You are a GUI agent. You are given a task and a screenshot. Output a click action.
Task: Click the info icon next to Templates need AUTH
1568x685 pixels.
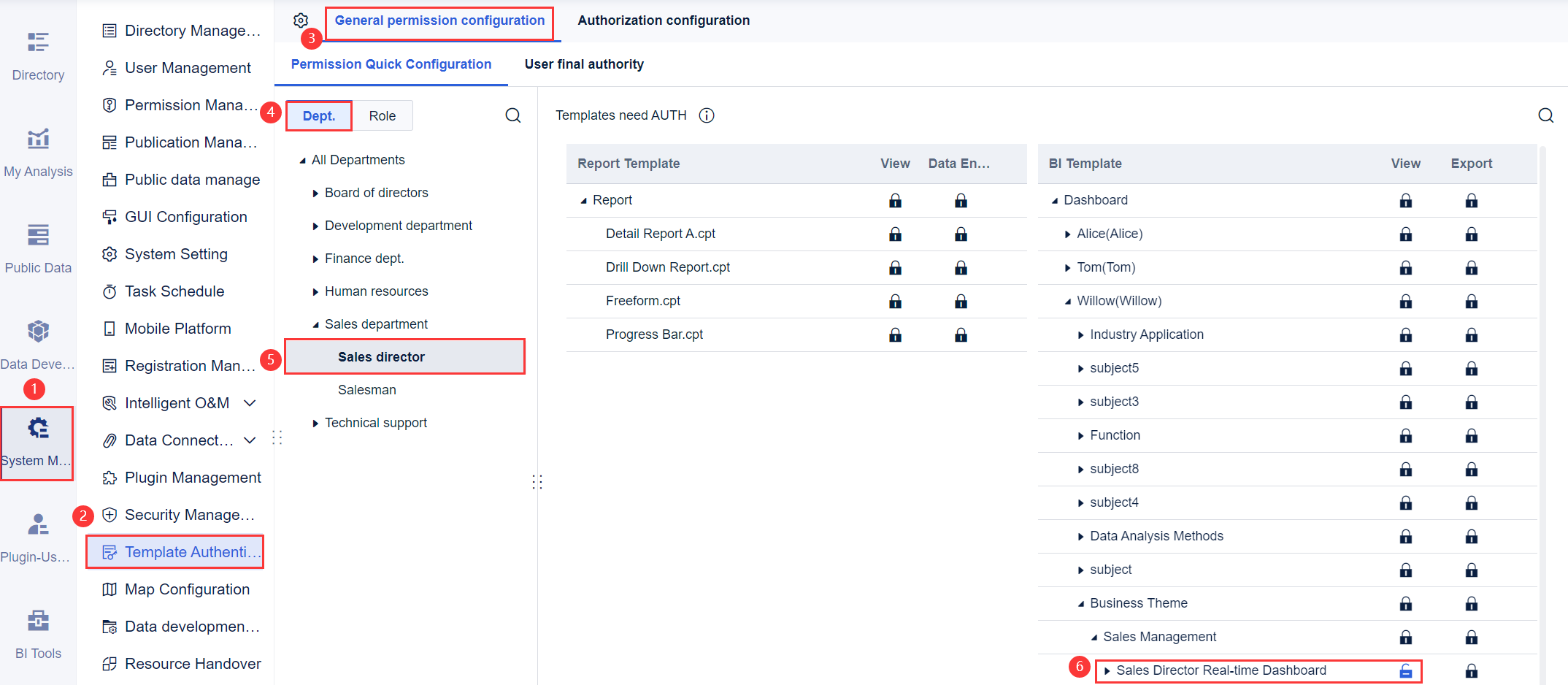706,115
